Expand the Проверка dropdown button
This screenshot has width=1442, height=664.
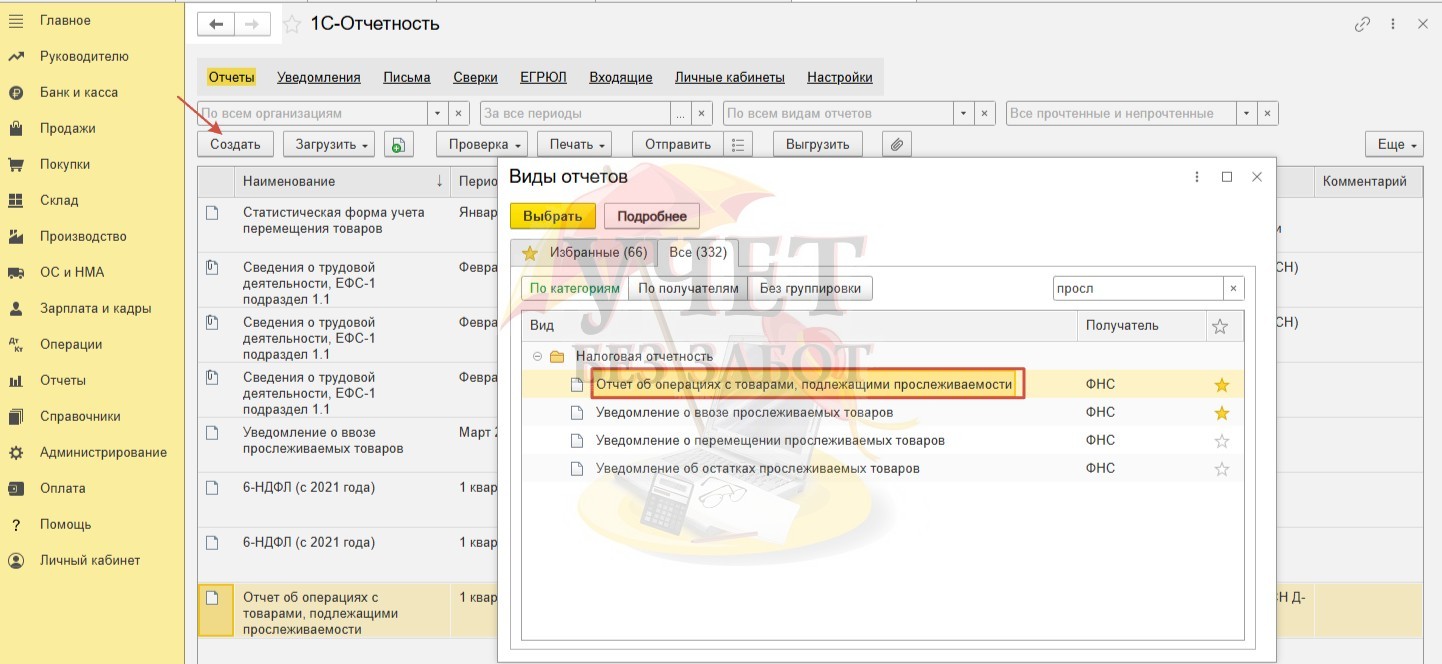pyautogui.click(x=486, y=145)
